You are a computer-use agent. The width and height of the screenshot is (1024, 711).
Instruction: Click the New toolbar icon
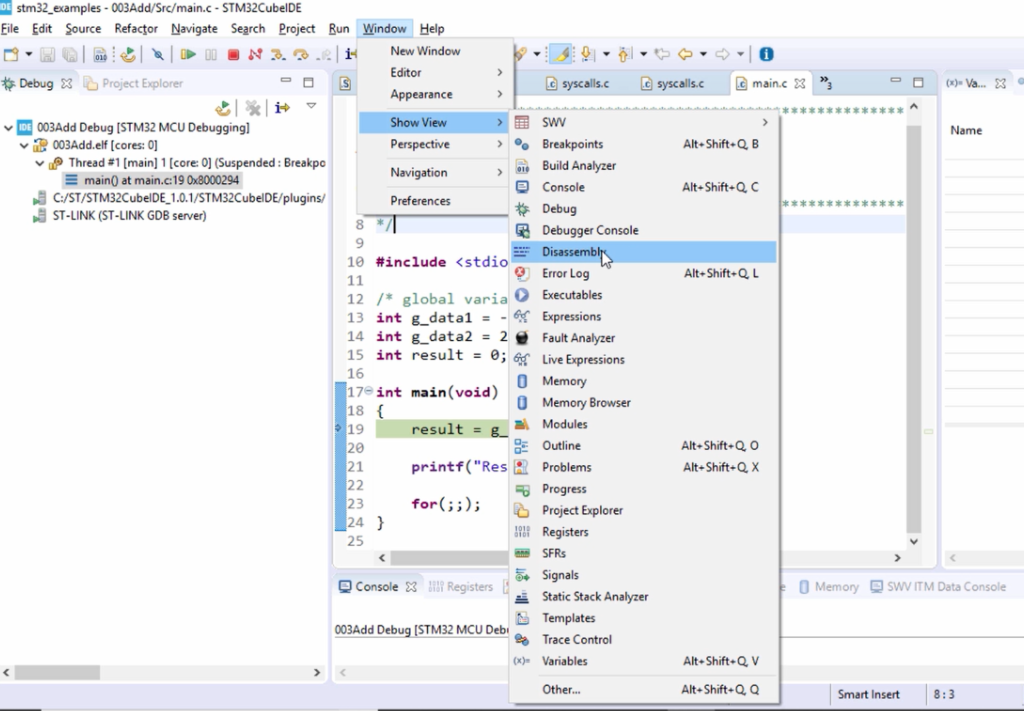(11, 54)
